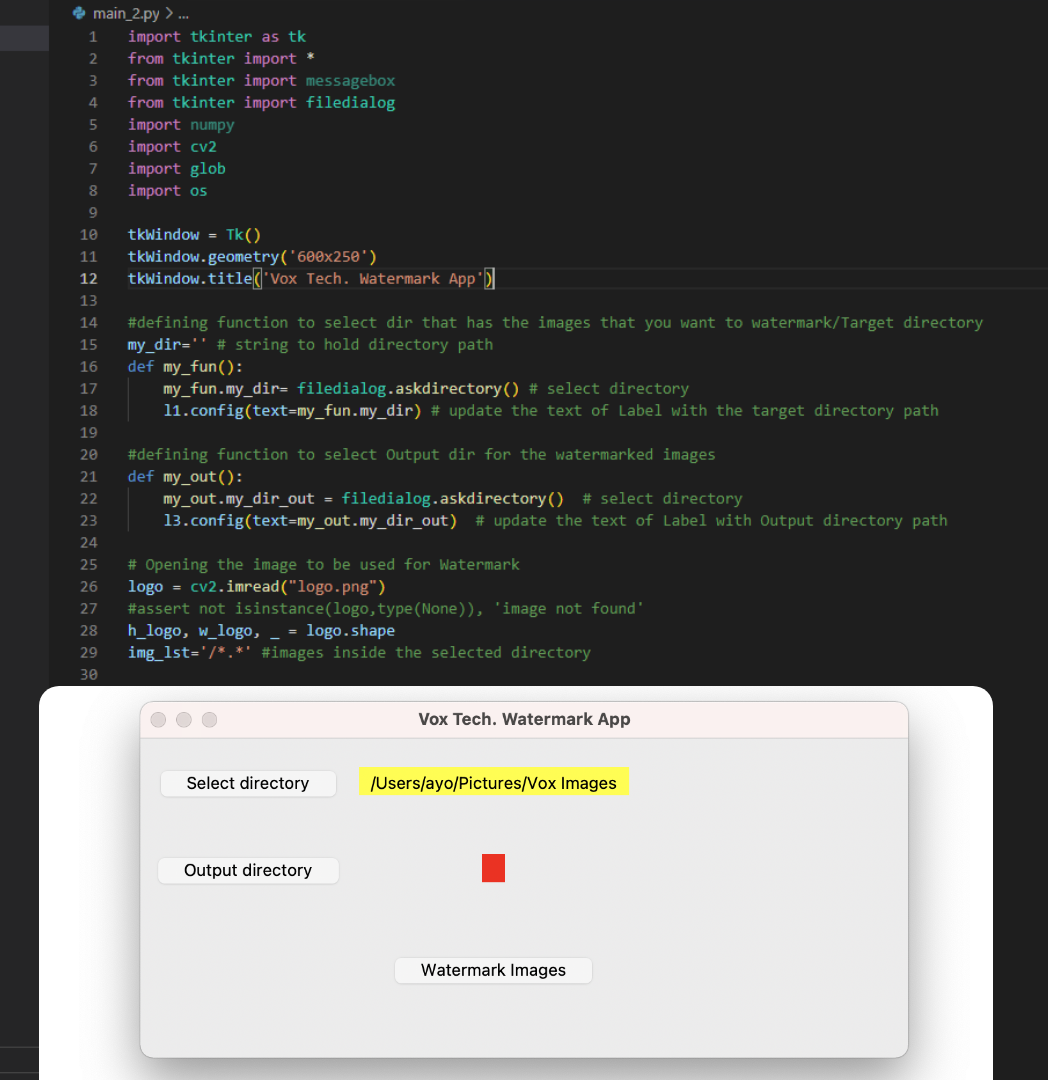This screenshot has width=1048, height=1080.
Task: Click the red square in the app
Action: pos(493,868)
